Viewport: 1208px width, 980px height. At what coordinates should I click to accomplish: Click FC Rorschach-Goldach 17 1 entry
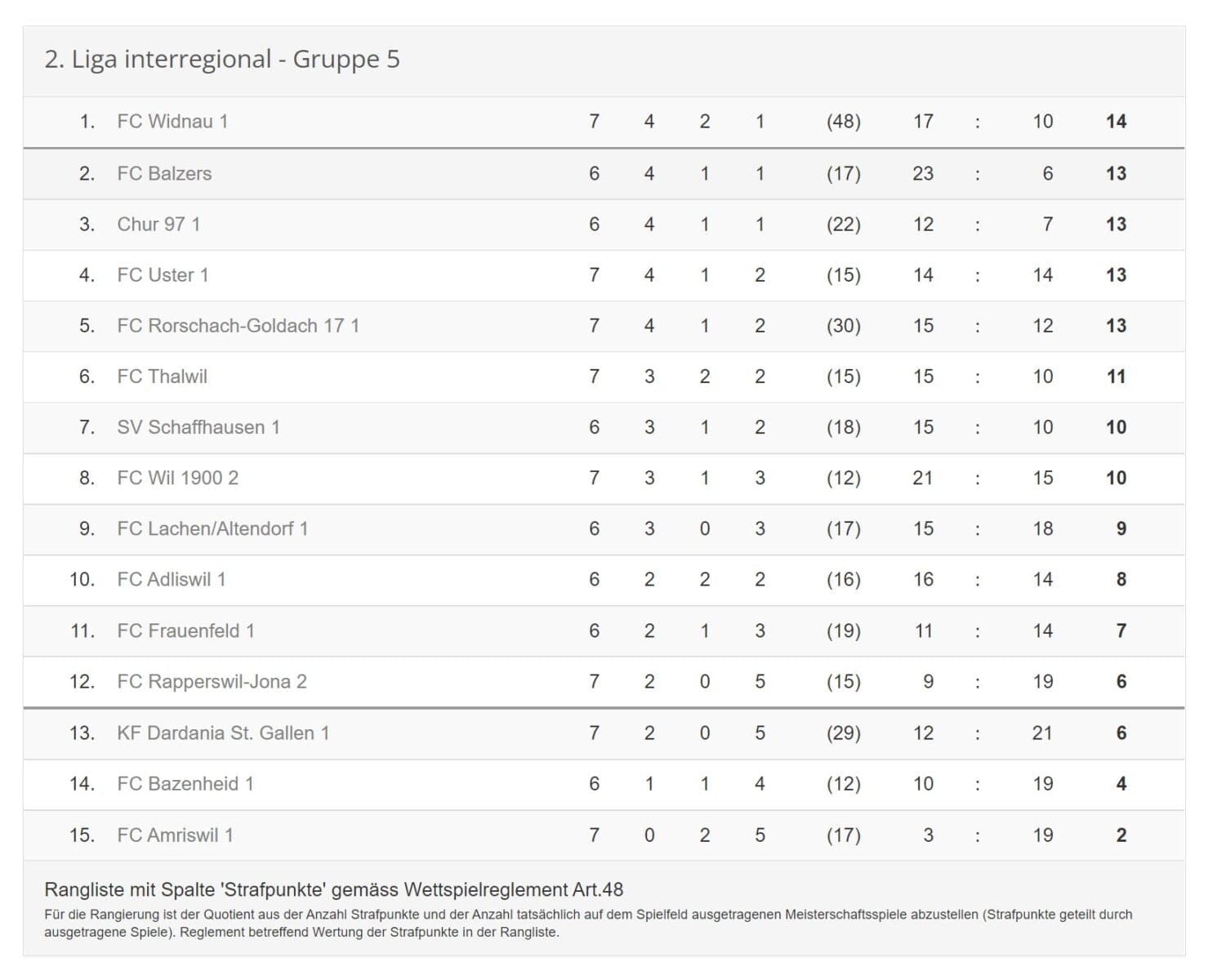238,326
